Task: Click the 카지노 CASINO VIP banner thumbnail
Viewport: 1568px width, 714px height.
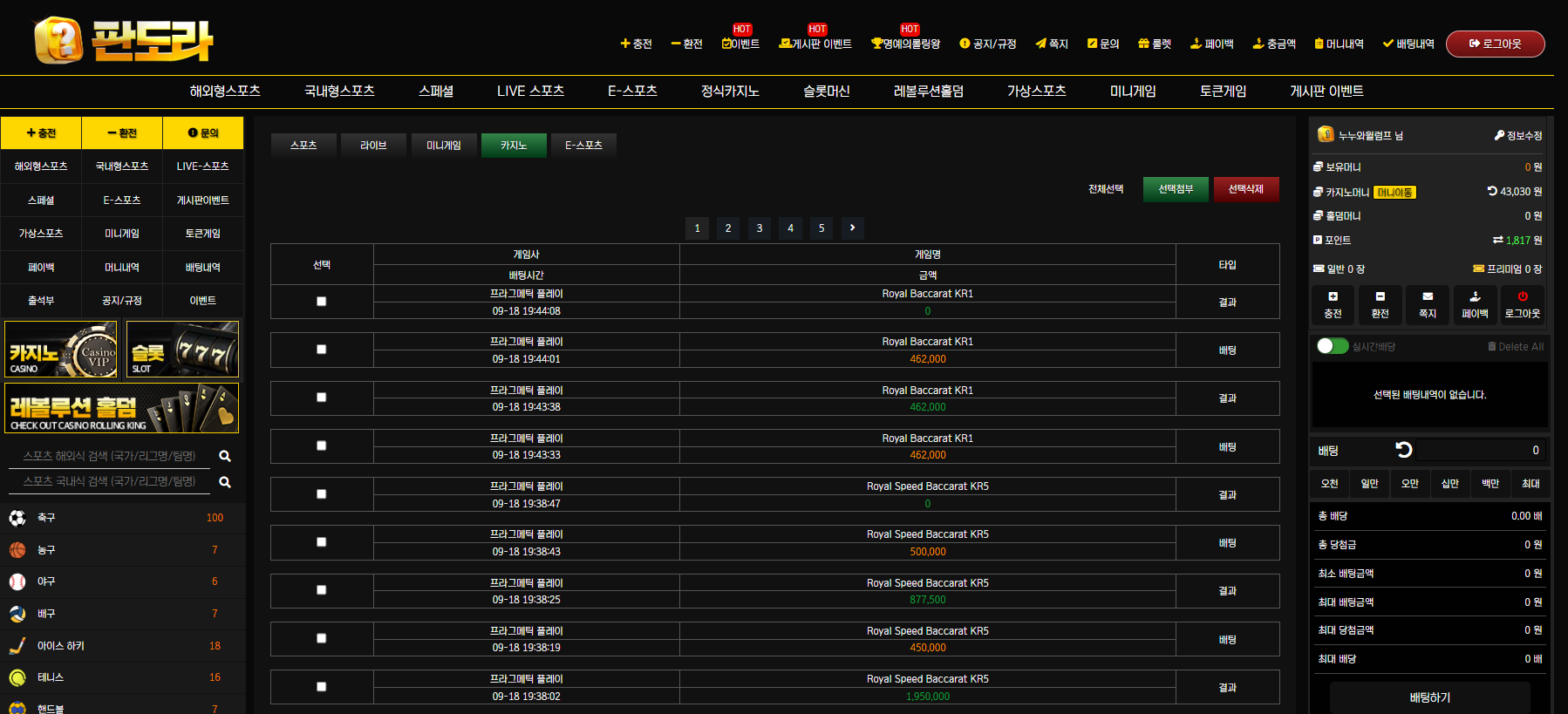Action: point(61,349)
